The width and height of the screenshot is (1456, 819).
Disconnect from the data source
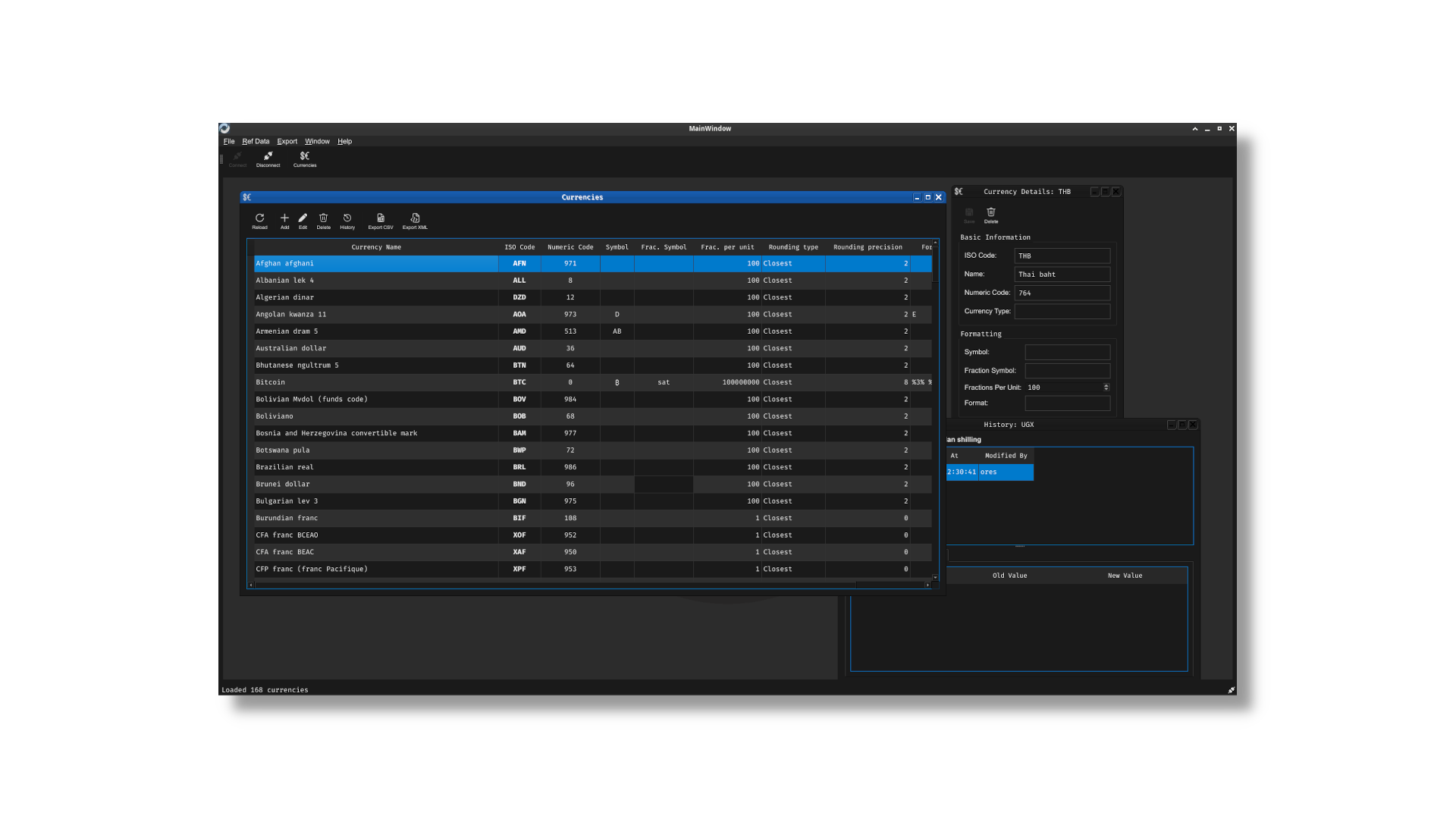point(268,159)
